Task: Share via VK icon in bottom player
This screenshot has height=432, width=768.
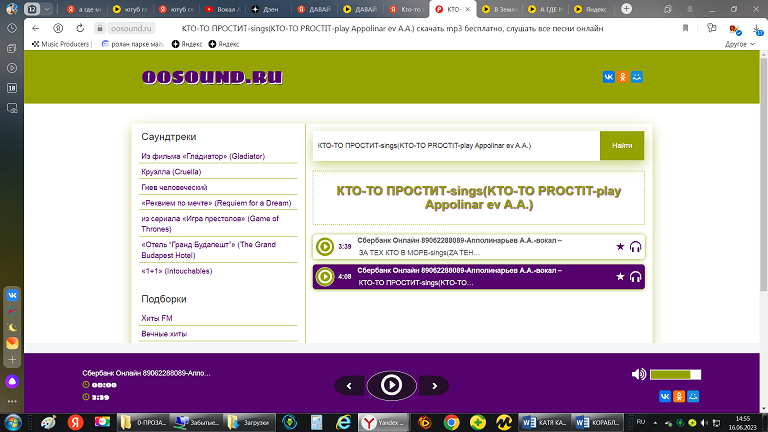Action: [x=665, y=396]
